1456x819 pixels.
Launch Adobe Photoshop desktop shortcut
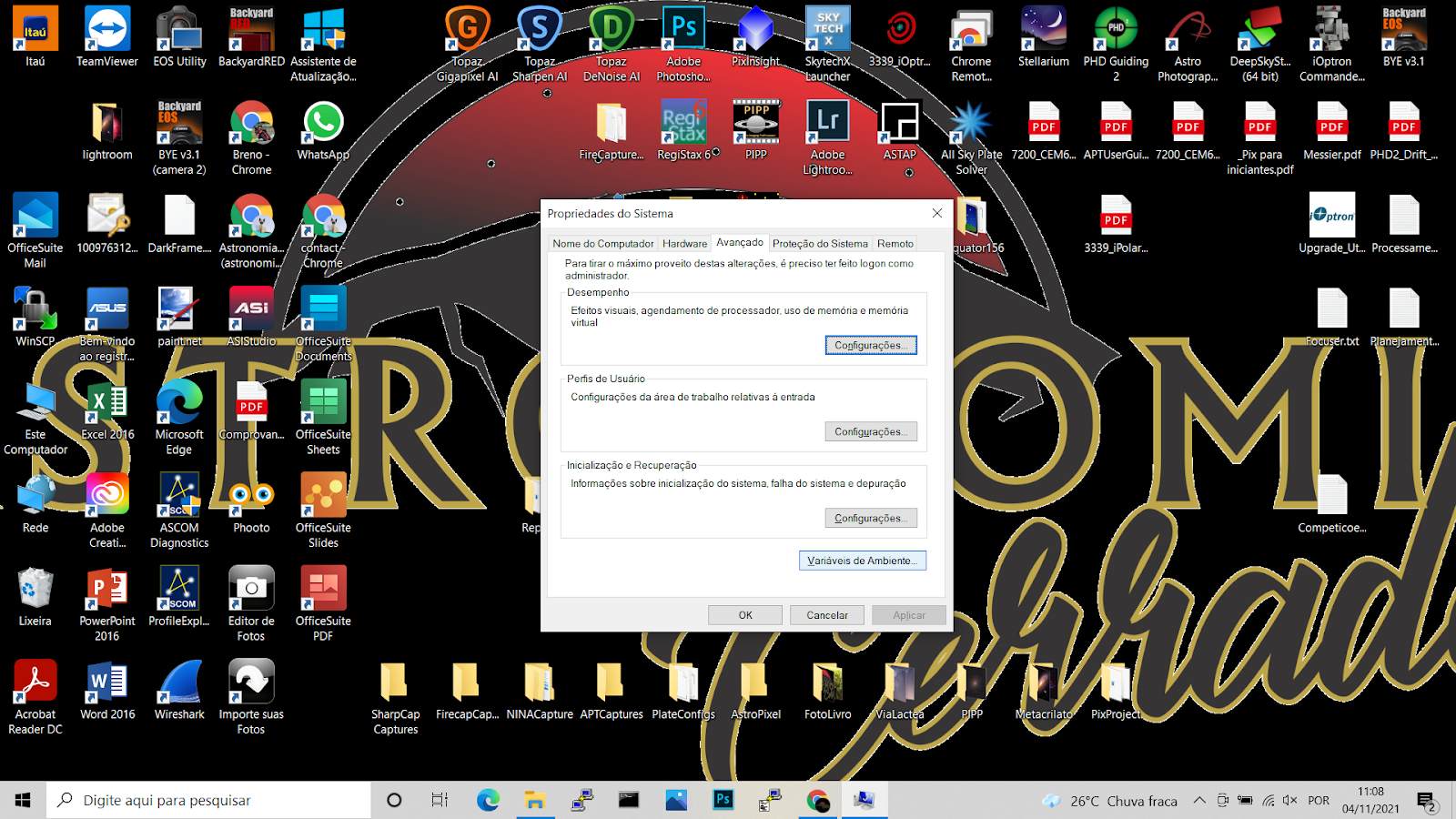(x=683, y=44)
